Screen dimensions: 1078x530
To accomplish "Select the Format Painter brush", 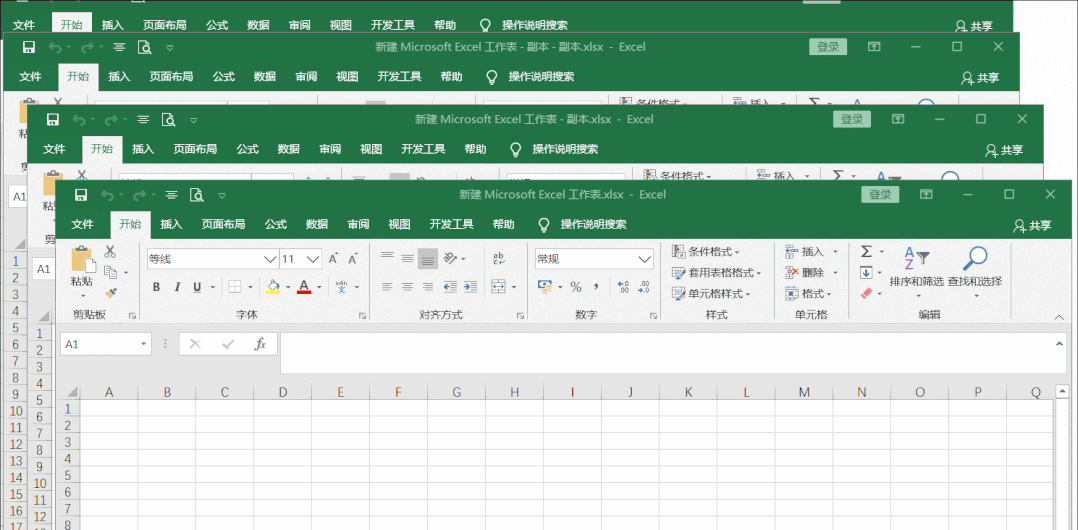I will pyautogui.click(x=110, y=293).
